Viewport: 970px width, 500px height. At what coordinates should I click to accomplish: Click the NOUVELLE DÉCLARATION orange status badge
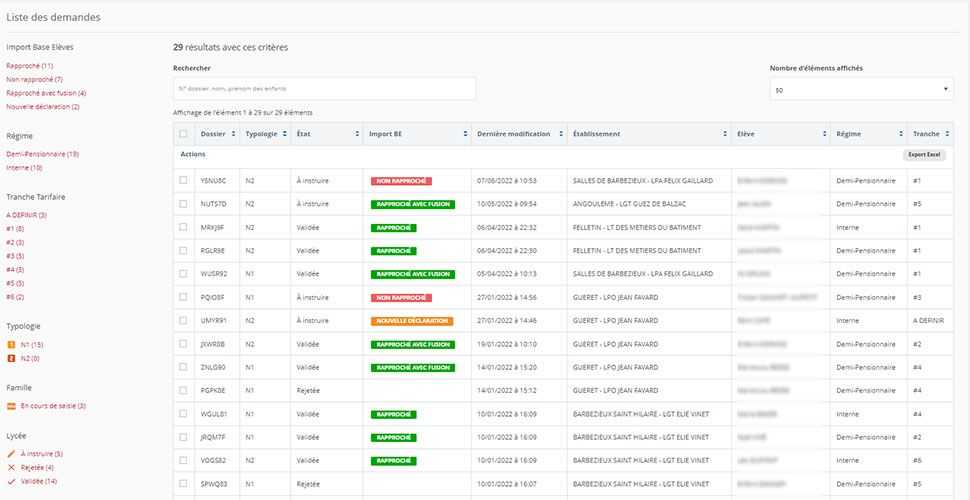tap(411, 321)
